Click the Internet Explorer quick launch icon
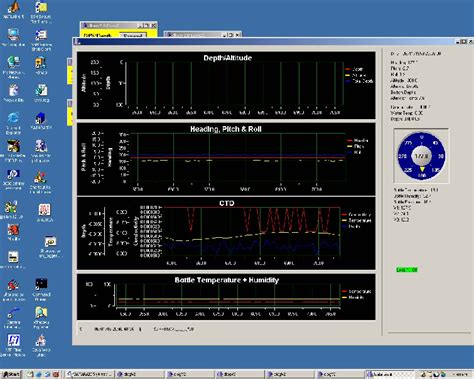This screenshot has width=474, height=379. click(39, 374)
